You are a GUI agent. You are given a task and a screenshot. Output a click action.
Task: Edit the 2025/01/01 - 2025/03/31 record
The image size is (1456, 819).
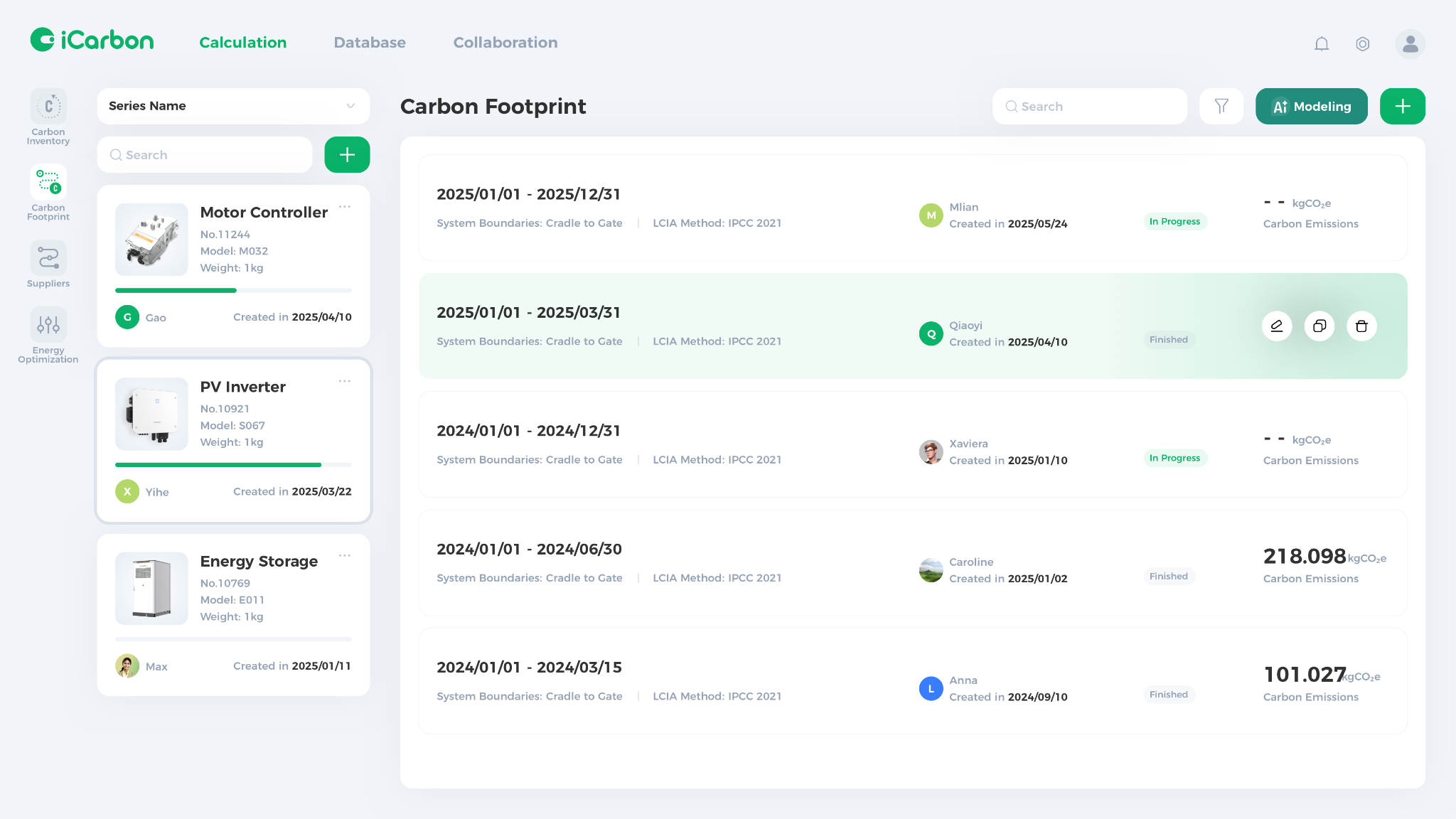click(1276, 326)
